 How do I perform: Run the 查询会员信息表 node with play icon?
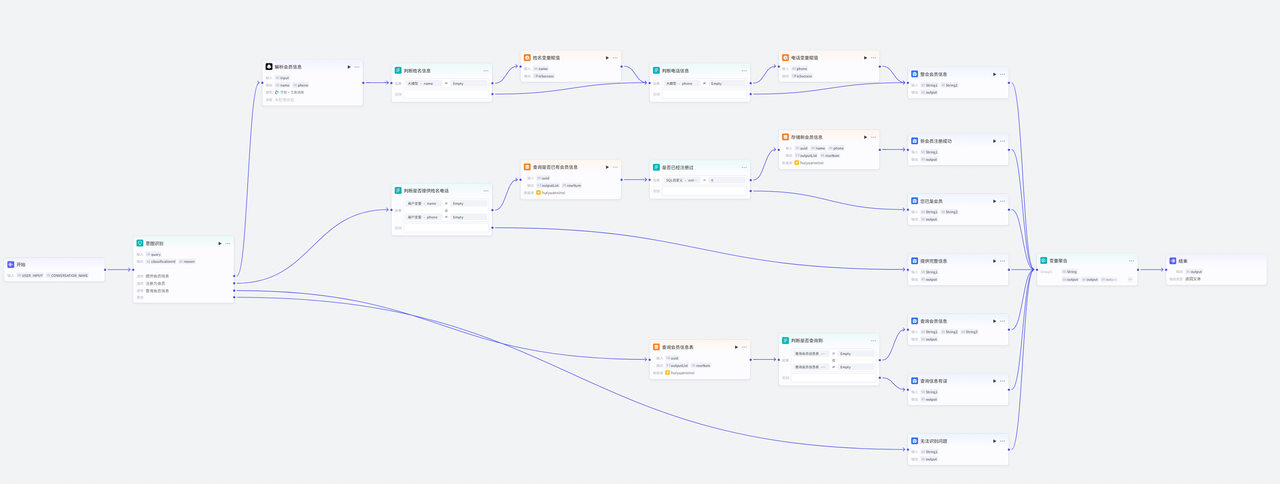pos(736,347)
